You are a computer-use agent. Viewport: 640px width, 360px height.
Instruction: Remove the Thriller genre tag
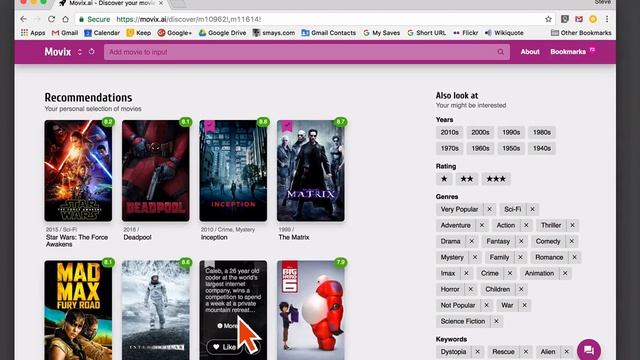tap(572, 225)
